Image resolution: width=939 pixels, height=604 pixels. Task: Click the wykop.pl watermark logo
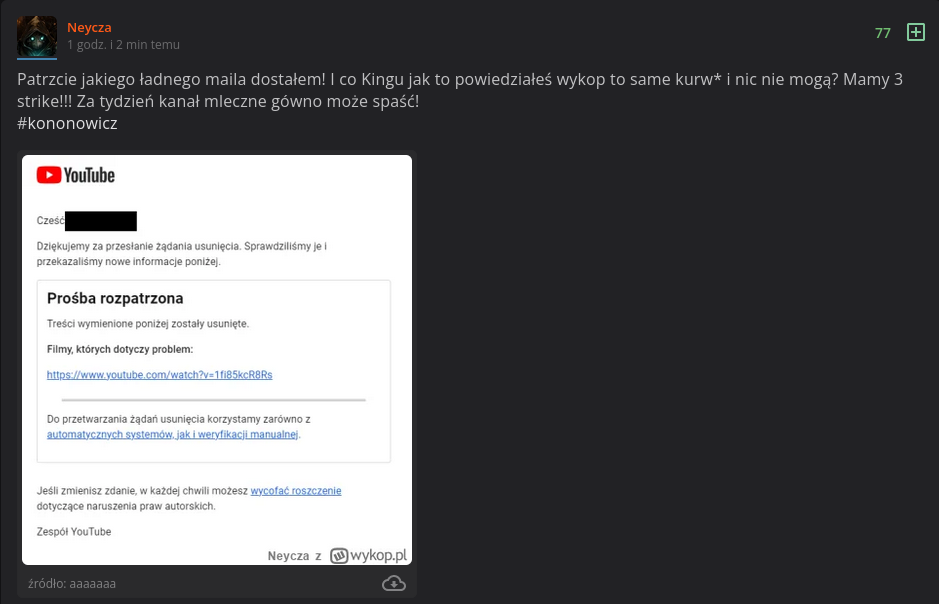[x=369, y=555]
